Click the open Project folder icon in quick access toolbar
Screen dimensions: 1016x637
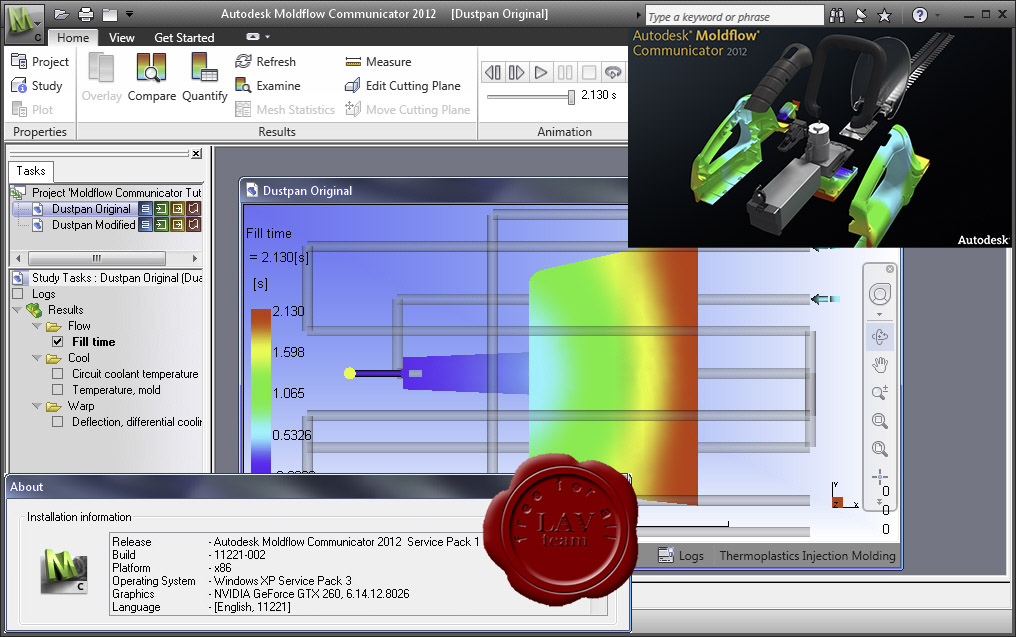click(x=110, y=14)
